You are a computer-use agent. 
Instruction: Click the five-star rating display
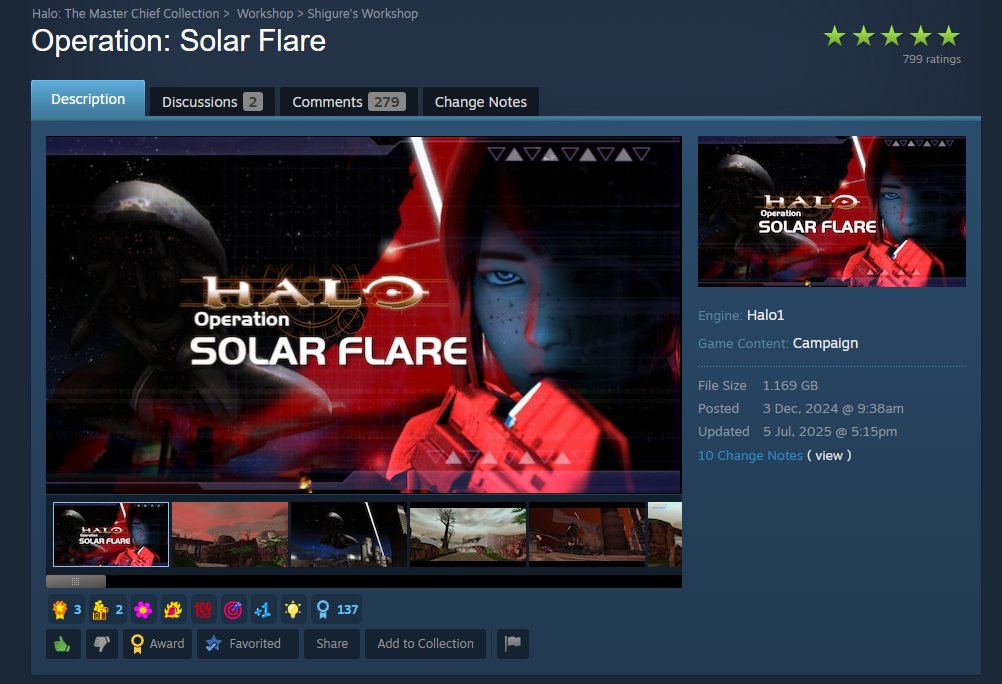coord(892,36)
